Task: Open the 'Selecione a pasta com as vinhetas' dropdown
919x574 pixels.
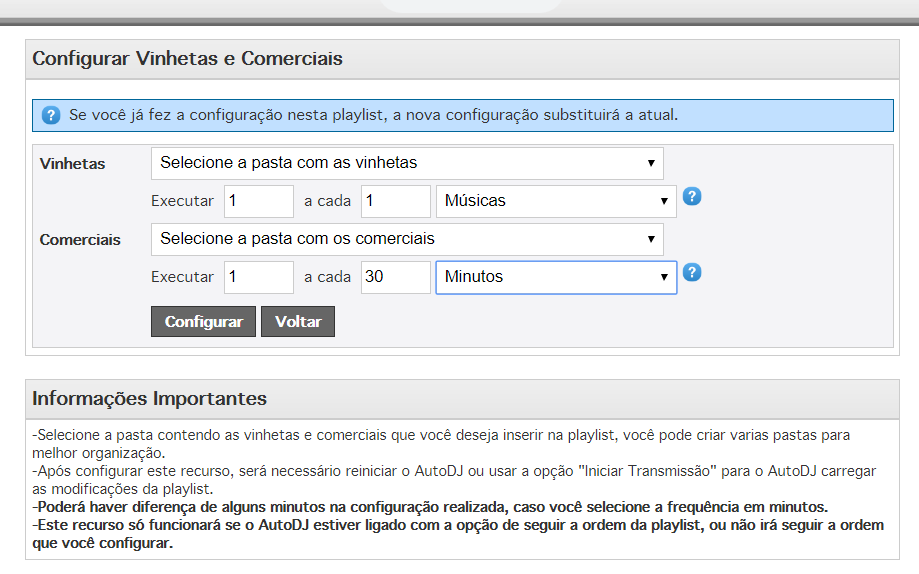Action: coord(407,163)
